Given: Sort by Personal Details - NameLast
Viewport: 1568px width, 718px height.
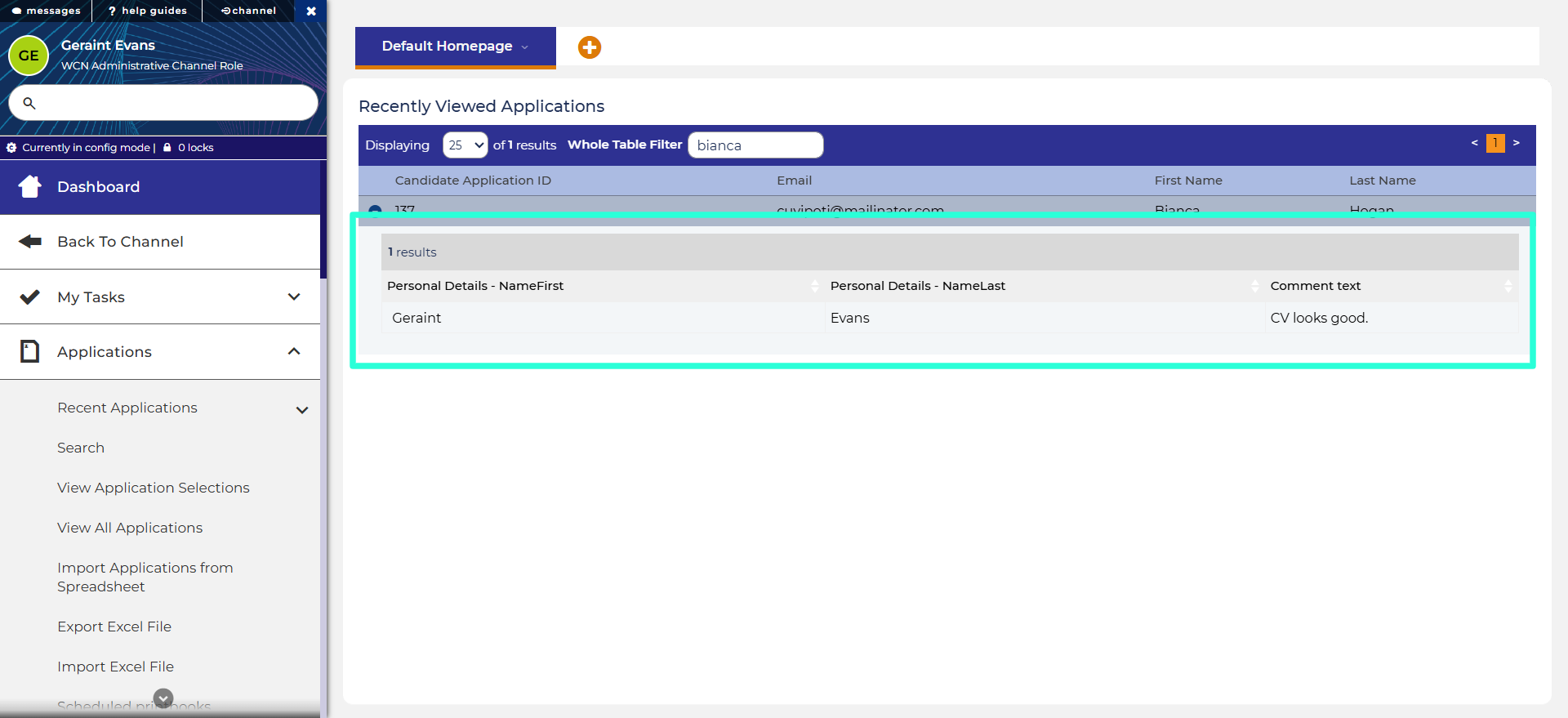Looking at the screenshot, I should 1045,286.
